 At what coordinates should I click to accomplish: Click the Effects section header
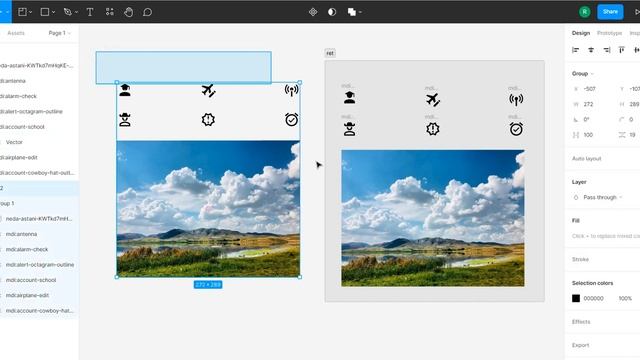[581, 322]
